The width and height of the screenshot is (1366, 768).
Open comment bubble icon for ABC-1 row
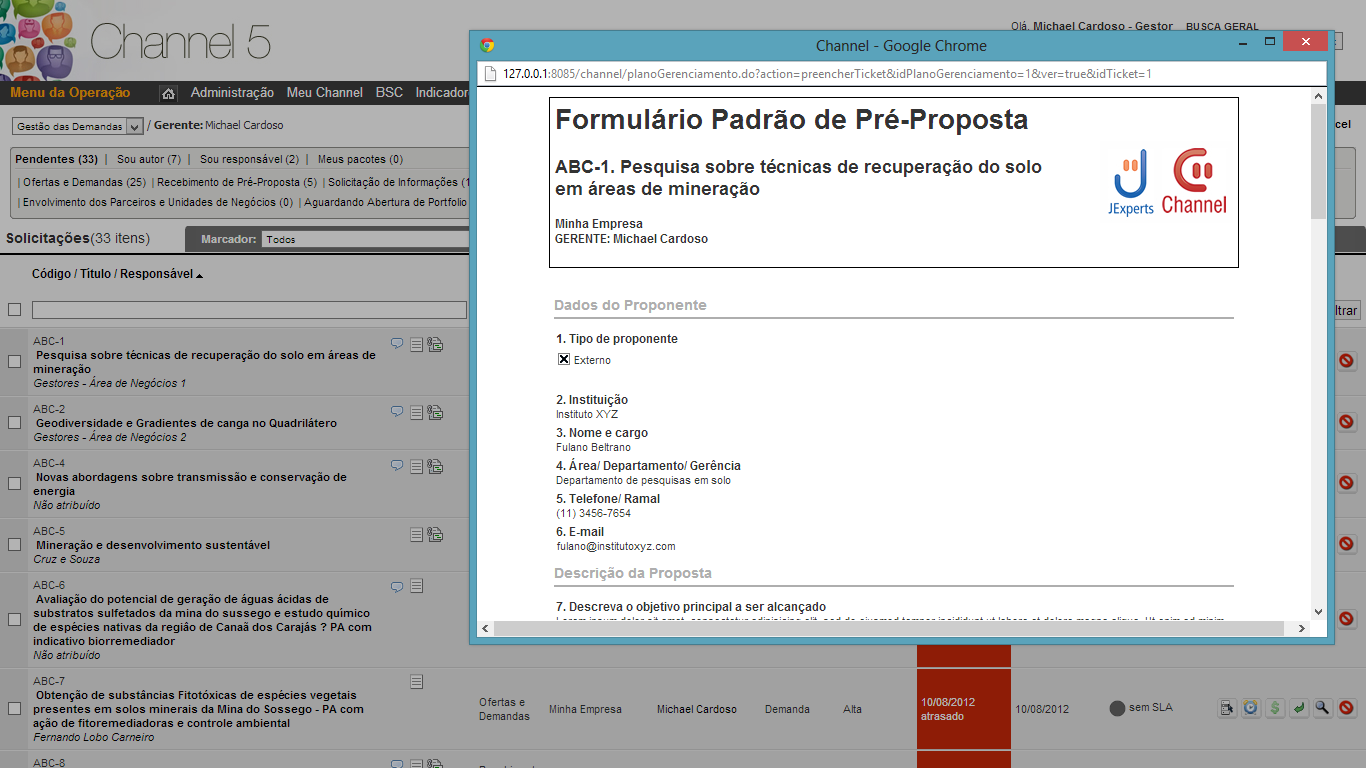[x=397, y=343]
